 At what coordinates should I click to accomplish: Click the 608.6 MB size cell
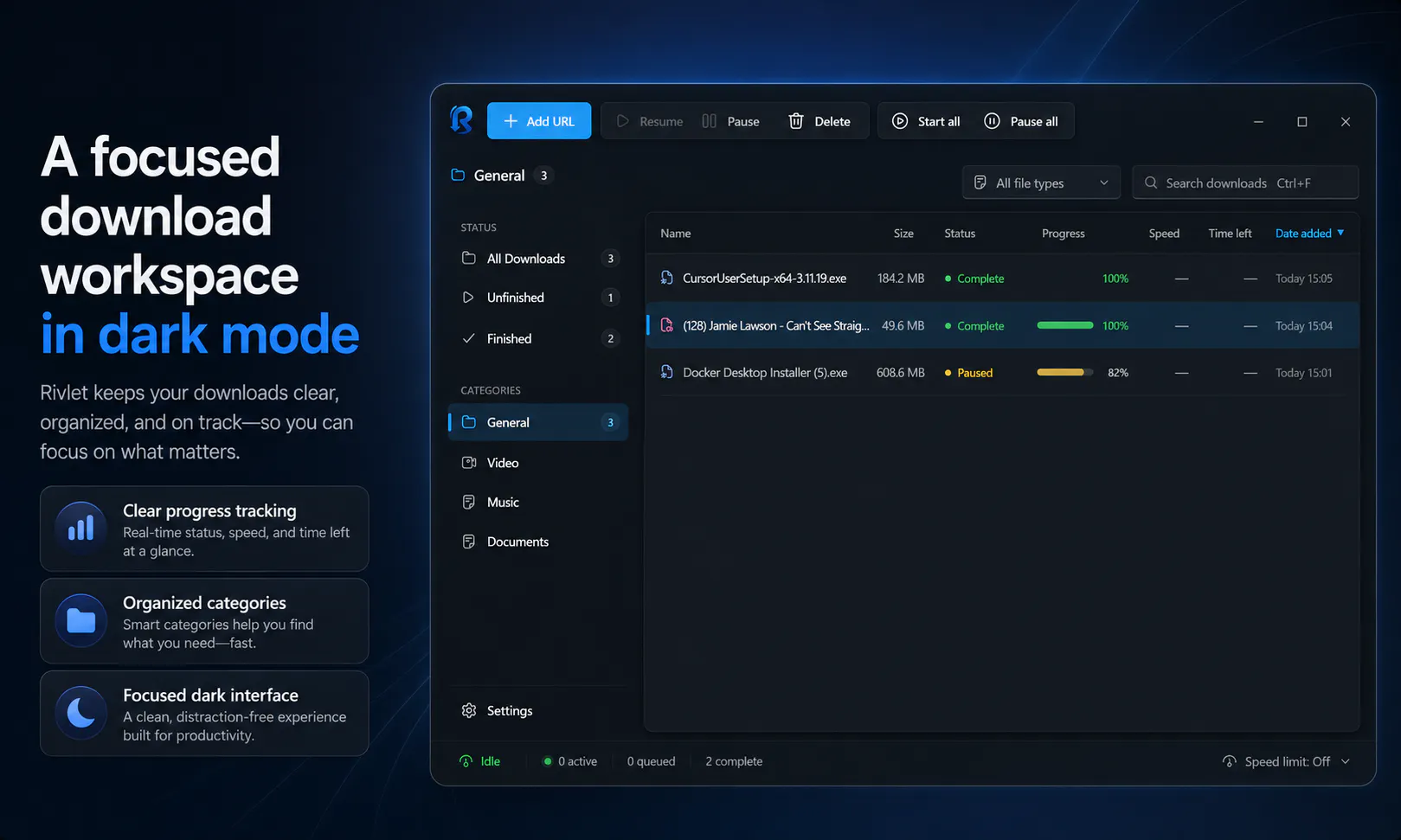901,373
